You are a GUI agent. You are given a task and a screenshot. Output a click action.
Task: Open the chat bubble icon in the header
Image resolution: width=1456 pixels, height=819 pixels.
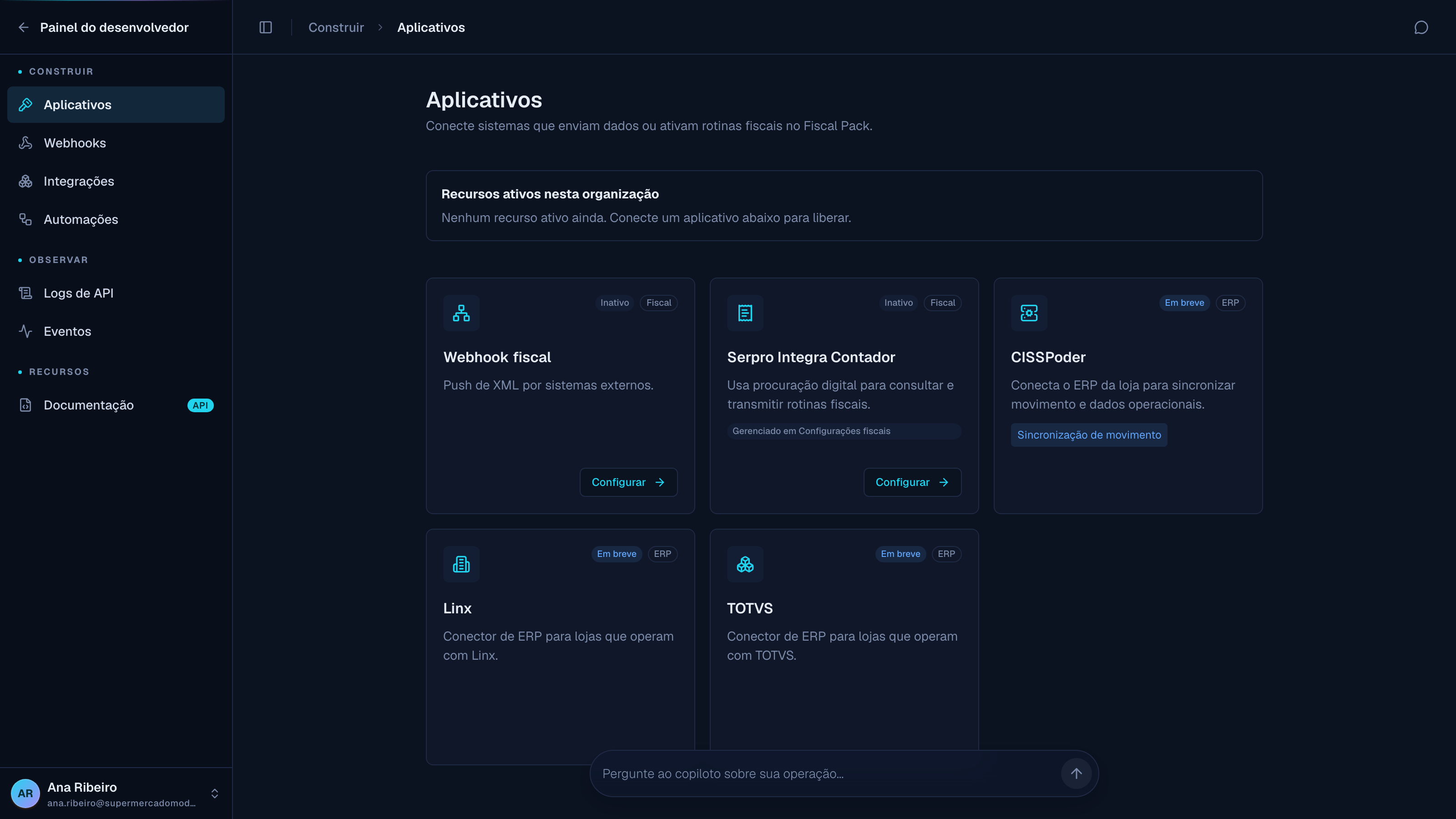tap(1421, 27)
